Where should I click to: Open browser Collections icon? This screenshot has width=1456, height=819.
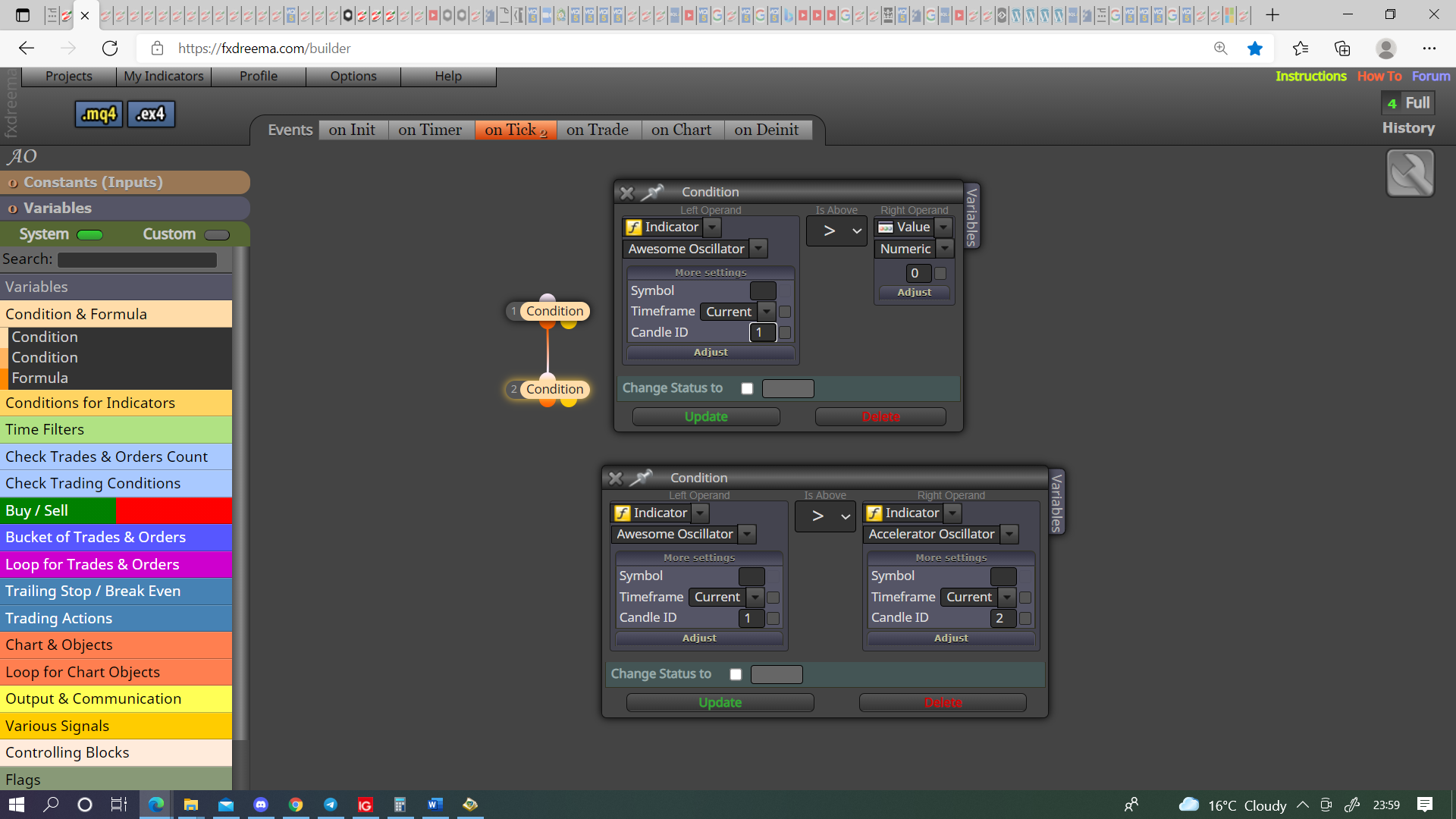coord(1342,49)
